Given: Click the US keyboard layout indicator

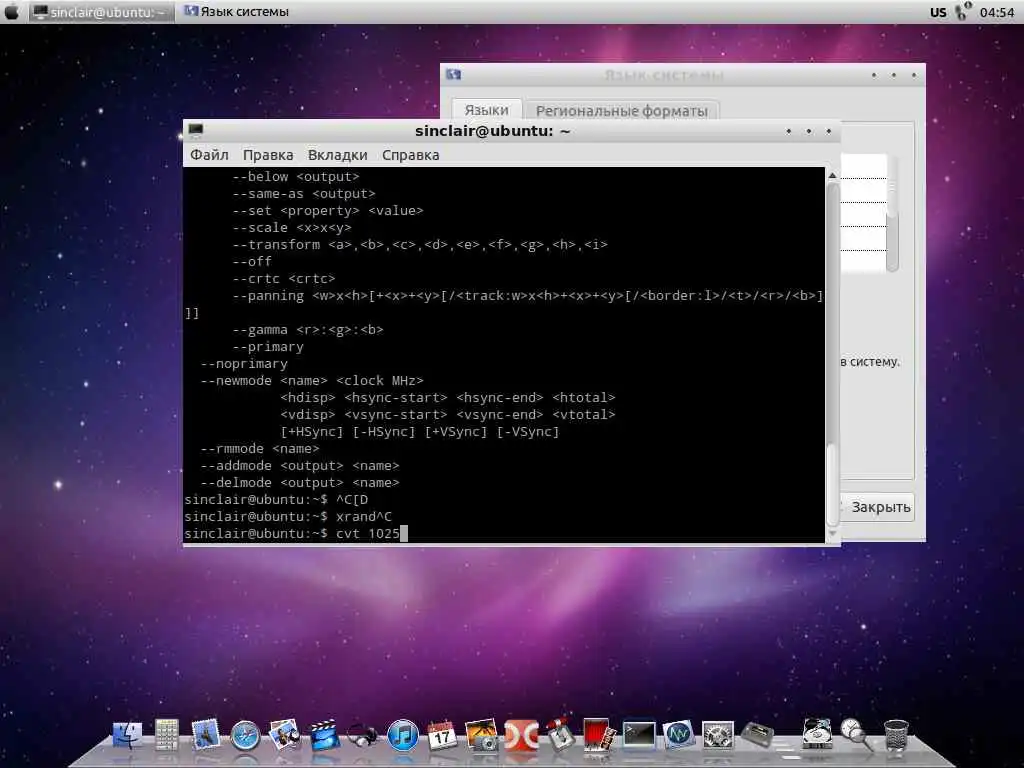Looking at the screenshot, I should click(938, 12).
